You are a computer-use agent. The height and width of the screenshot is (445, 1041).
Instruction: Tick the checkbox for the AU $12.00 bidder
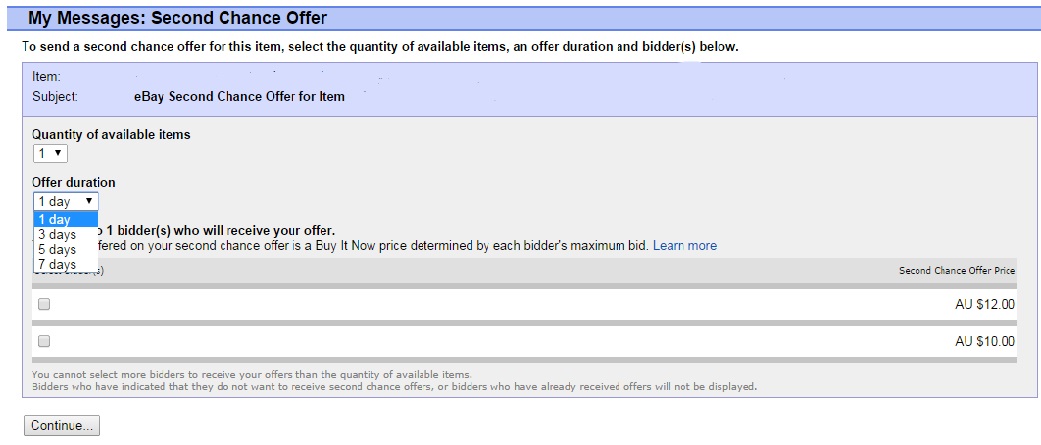click(x=44, y=304)
